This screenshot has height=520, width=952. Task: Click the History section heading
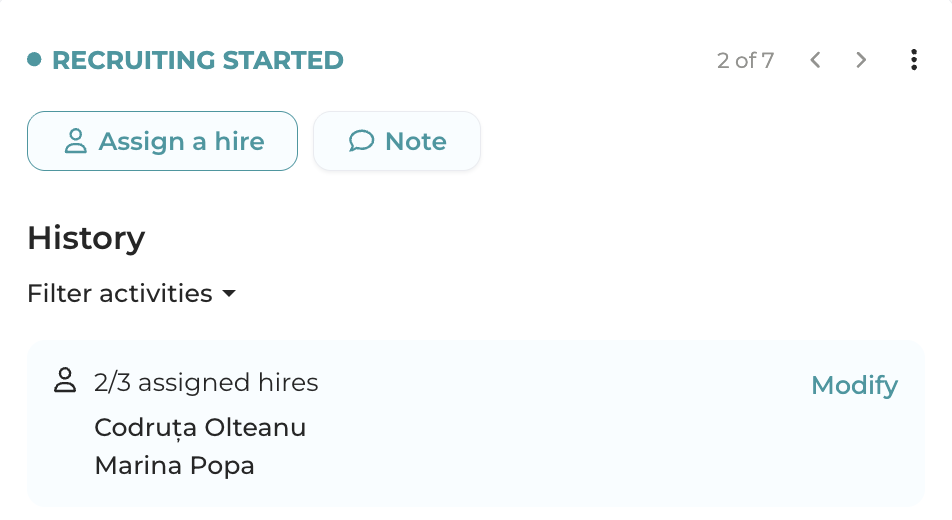(86, 238)
